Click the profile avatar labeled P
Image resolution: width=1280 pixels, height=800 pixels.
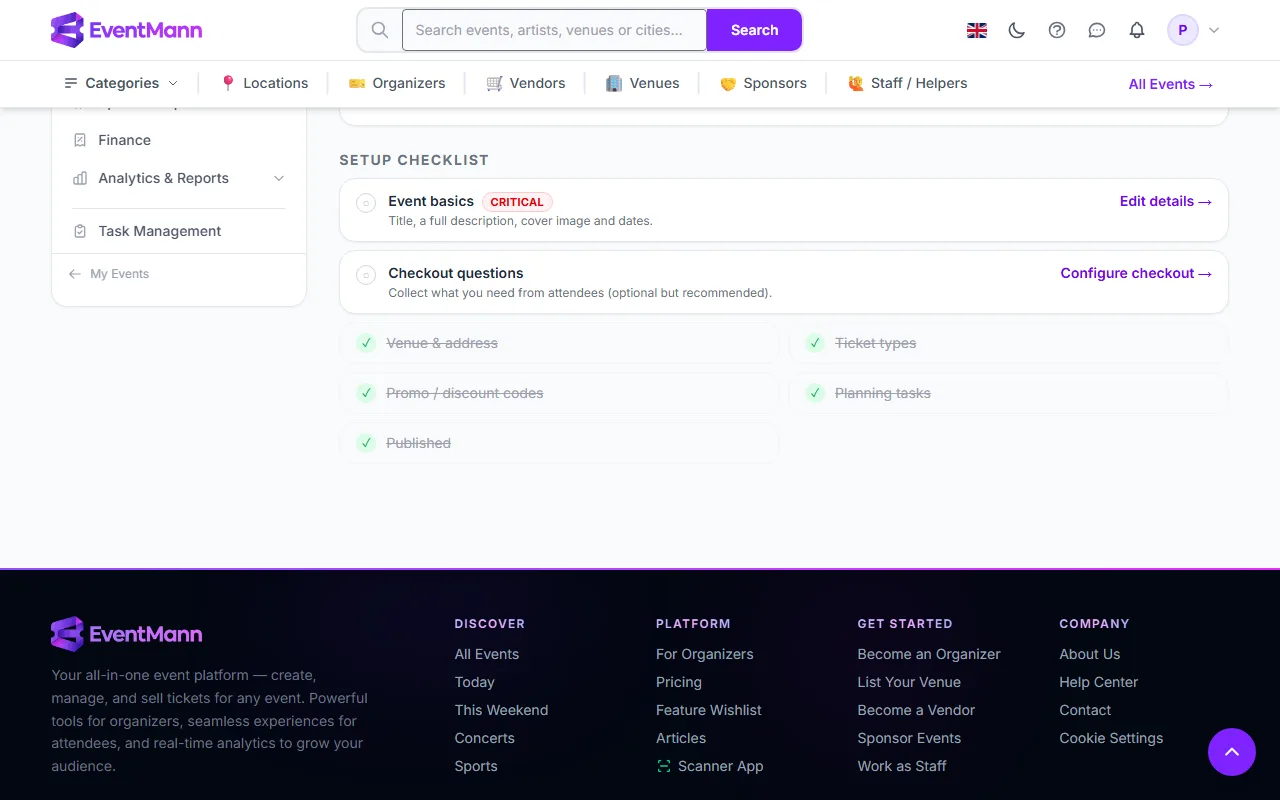click(1183, 30)
